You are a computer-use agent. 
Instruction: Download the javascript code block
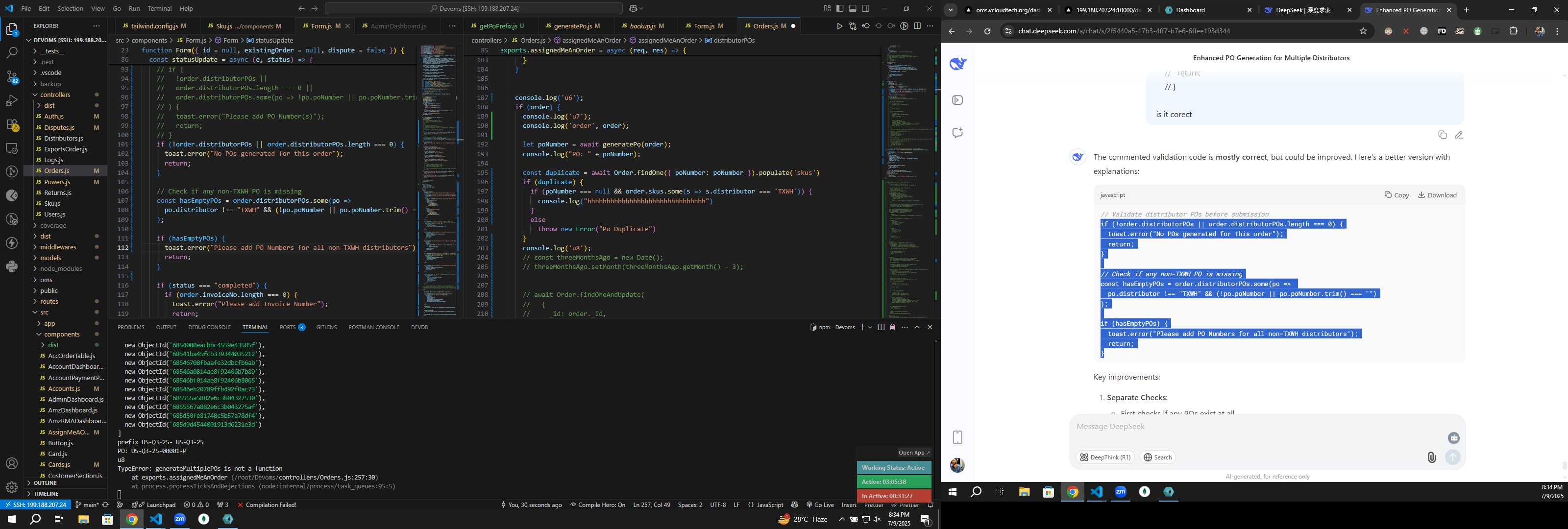coord(1437,195)
